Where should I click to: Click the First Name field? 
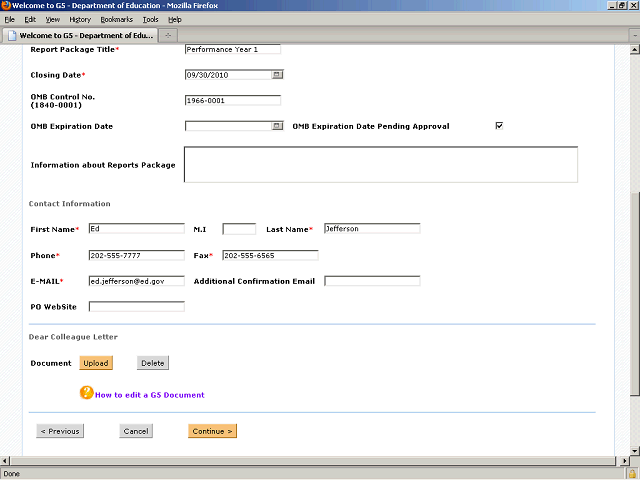[137, 229]
